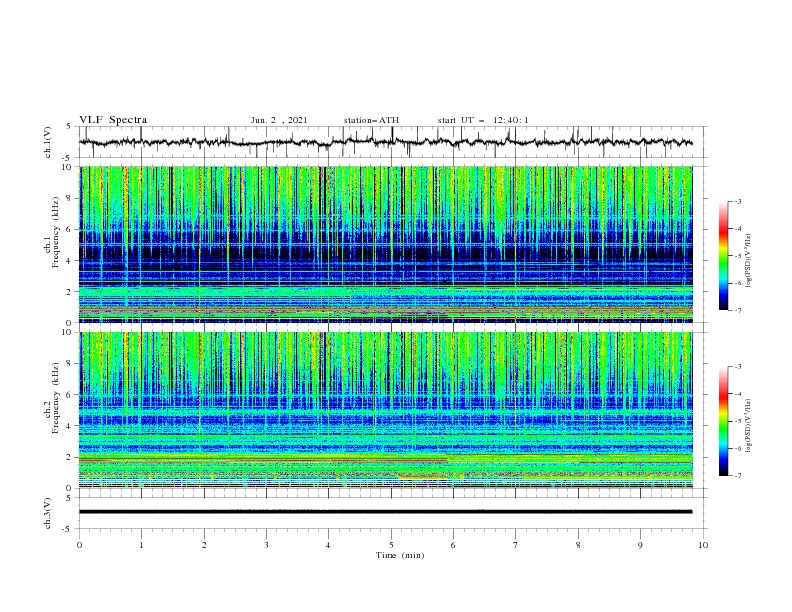The height and width of the screenshot is (612, 792).
Task: Click the ch.1 spectrogram color scale bar
Action: tap(723, 255)
